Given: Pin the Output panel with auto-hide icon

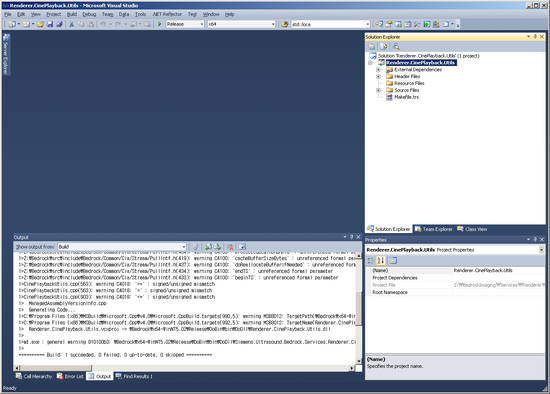Looking at the screenshot, I should tap(351, 237).
